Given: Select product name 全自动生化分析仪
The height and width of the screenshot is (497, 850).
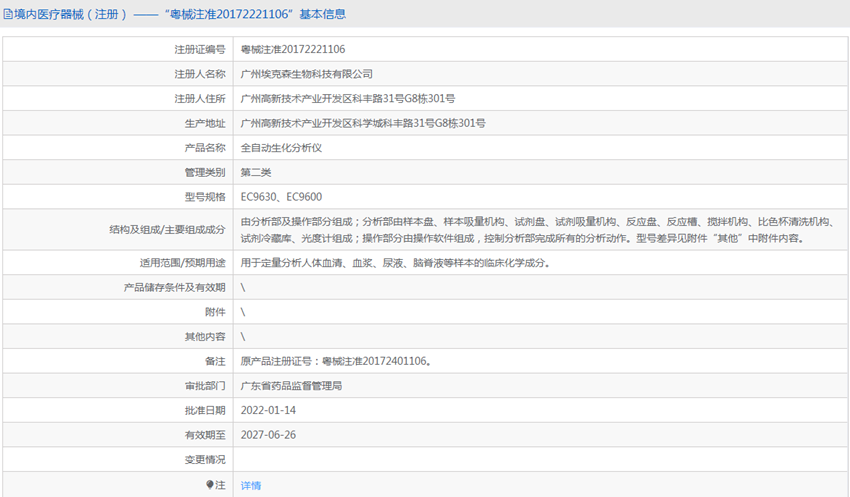Looking at the screenshot, I should coord(281,148).
